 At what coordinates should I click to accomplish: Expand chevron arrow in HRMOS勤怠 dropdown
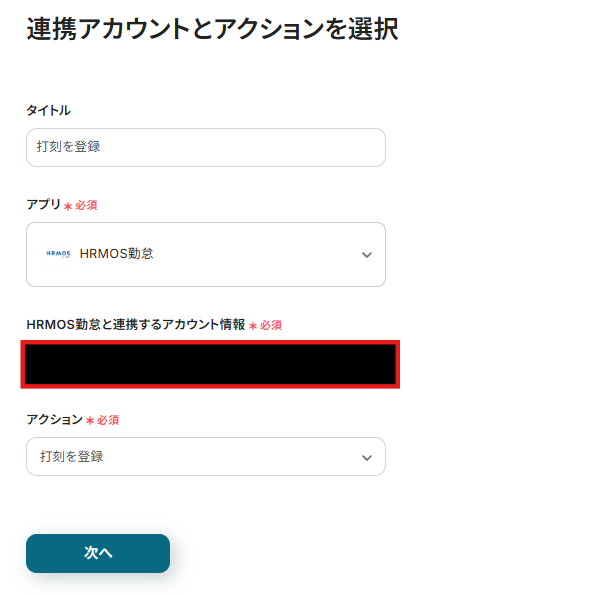tap(366, 255)
